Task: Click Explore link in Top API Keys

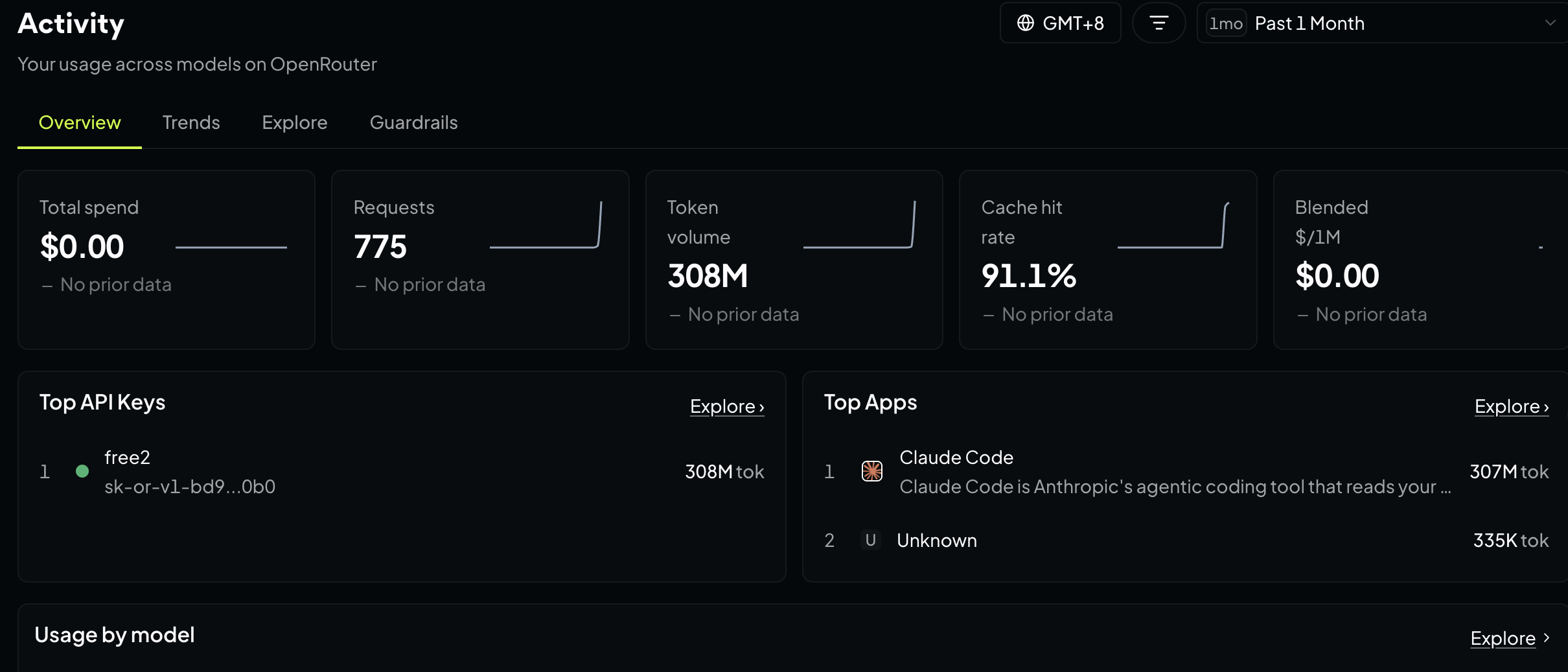Action: coord(727,406)
